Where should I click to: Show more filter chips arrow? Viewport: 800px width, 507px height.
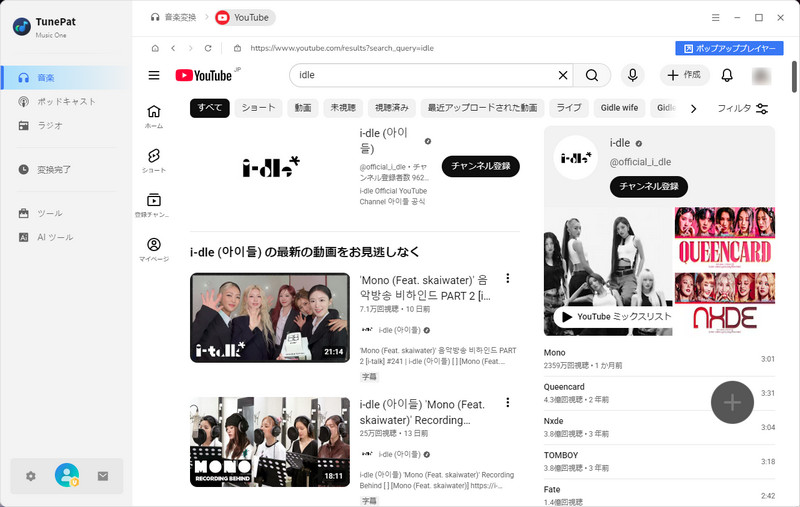click(693, 109)
